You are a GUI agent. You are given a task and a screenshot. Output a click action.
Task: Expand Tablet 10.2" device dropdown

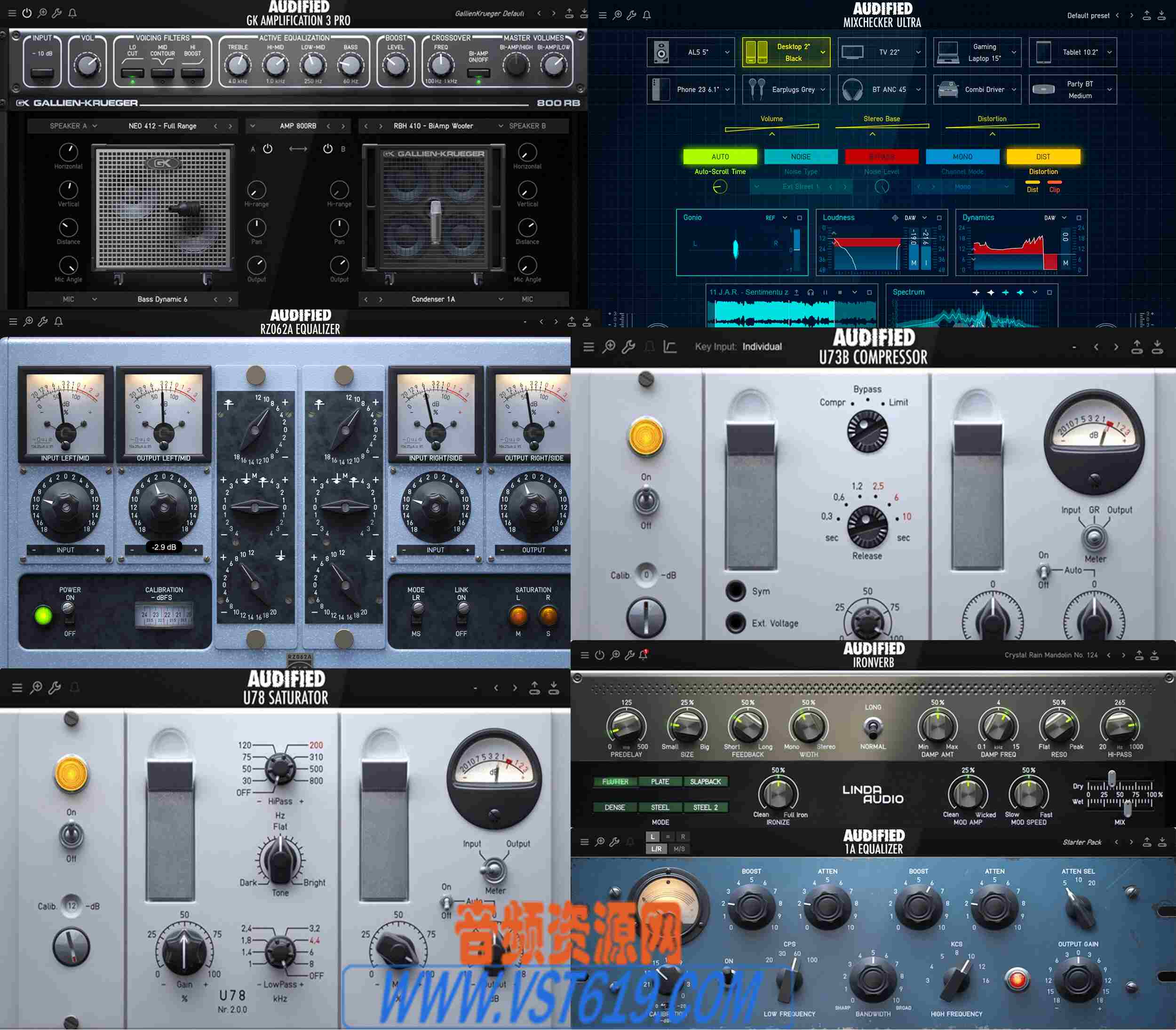point(1109,52)
